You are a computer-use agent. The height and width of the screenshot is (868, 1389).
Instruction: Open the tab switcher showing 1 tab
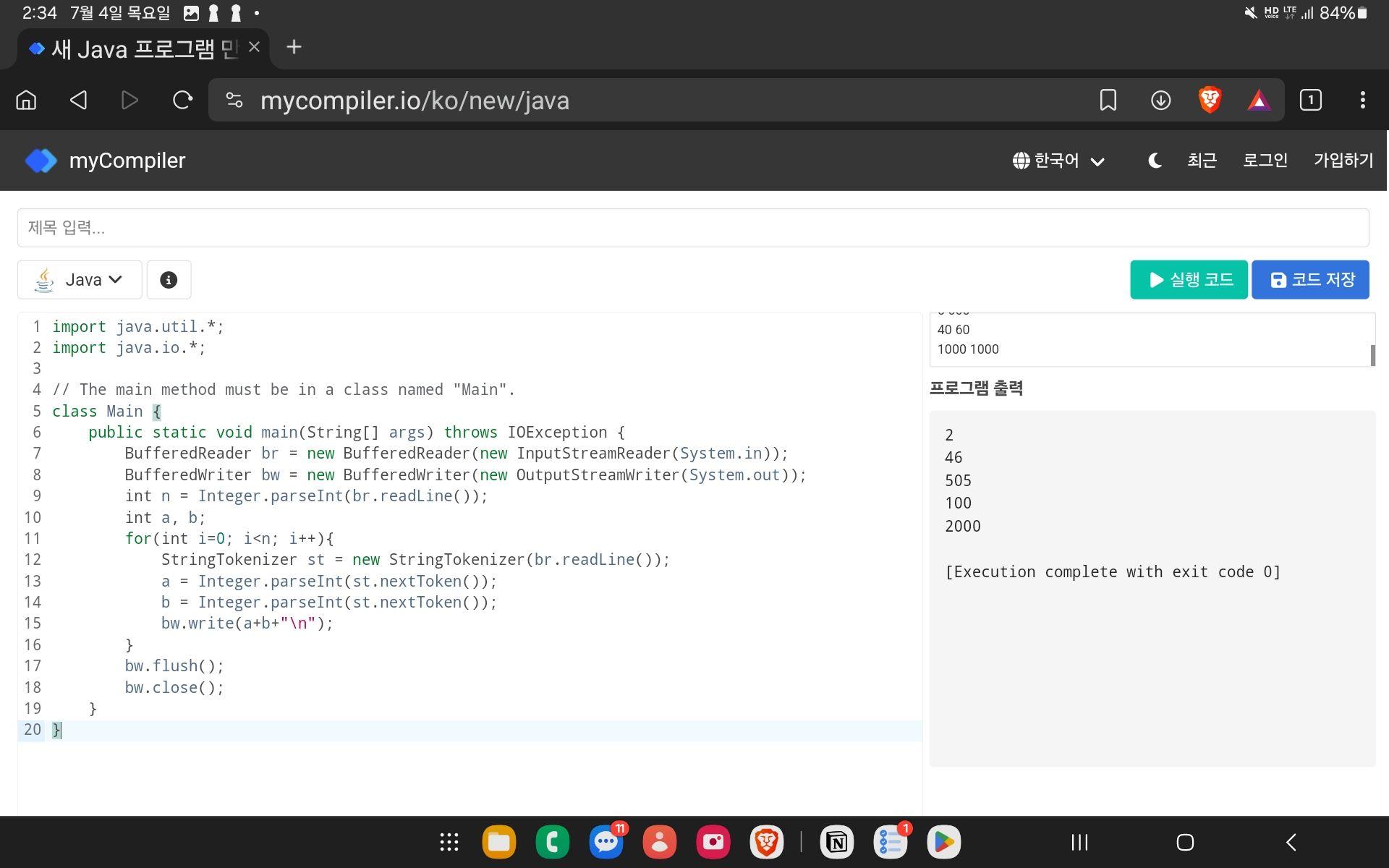(1310, 100)
